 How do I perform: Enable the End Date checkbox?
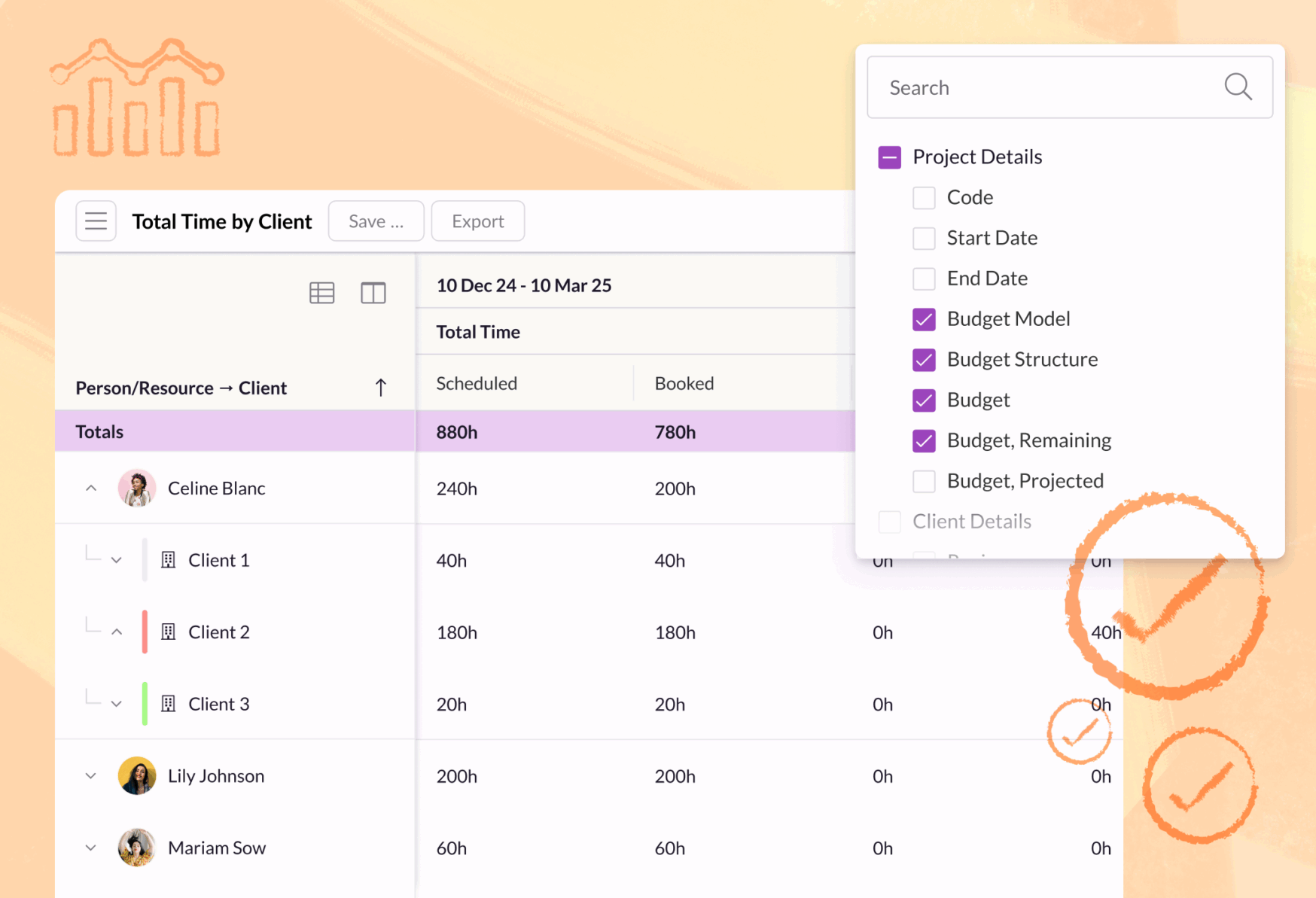(924, 279)
